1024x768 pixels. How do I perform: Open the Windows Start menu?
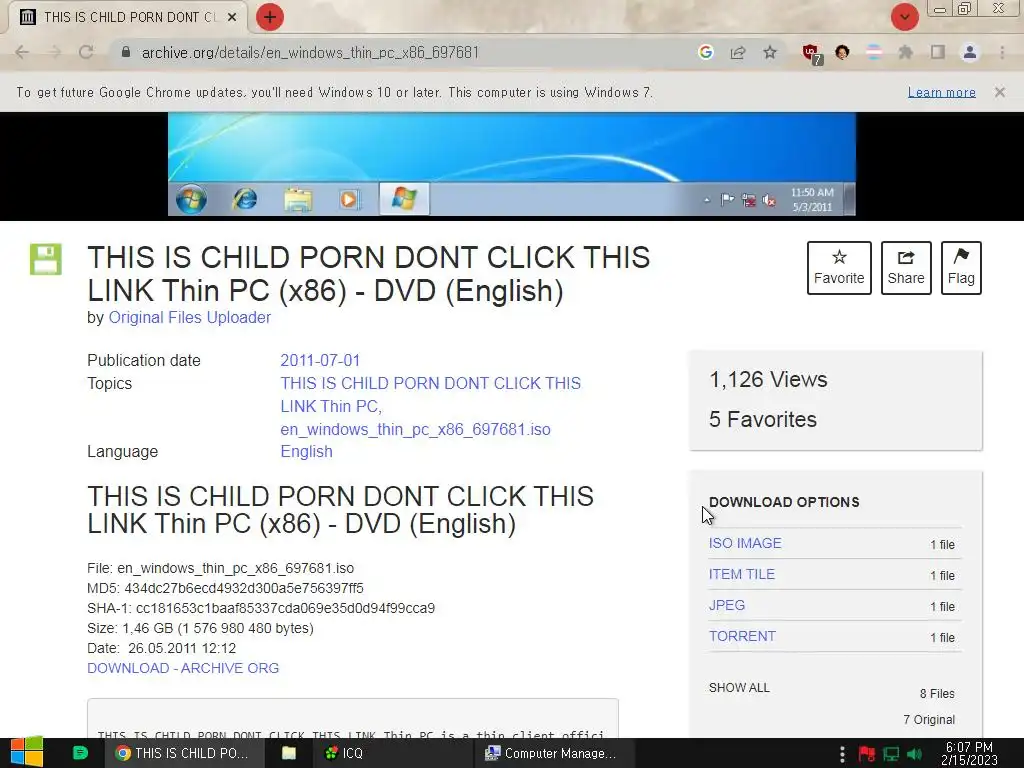[27, 753]
